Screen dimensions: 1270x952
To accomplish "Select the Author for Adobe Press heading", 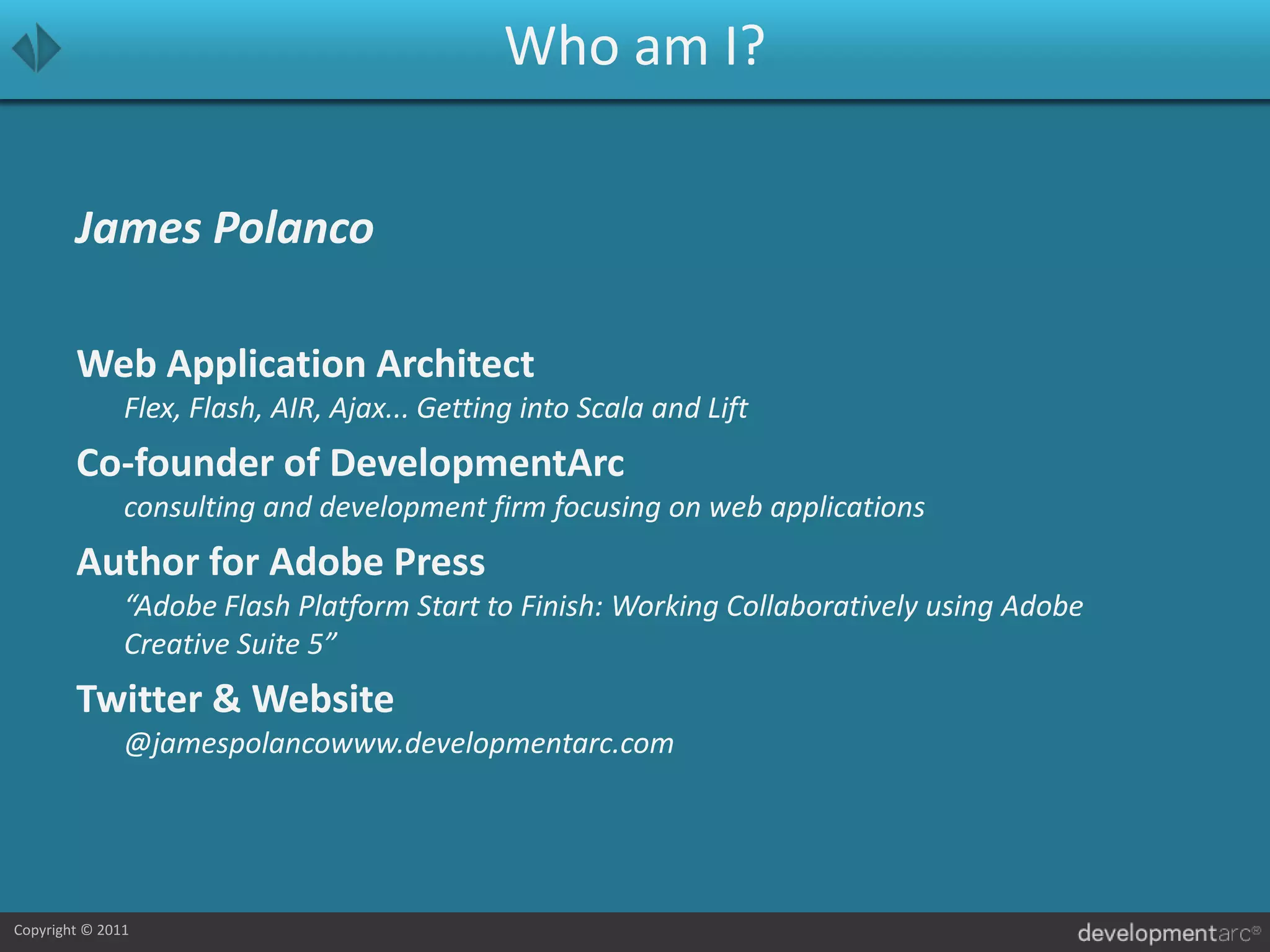I will click(280, 562).
